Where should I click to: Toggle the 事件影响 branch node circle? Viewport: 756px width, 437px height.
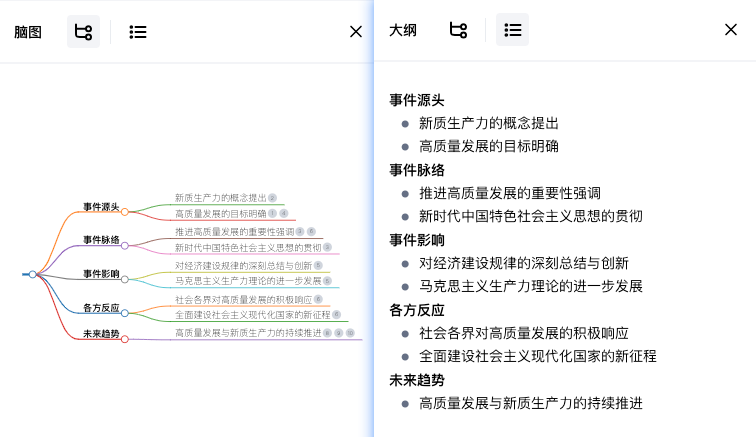coord(125,278)
